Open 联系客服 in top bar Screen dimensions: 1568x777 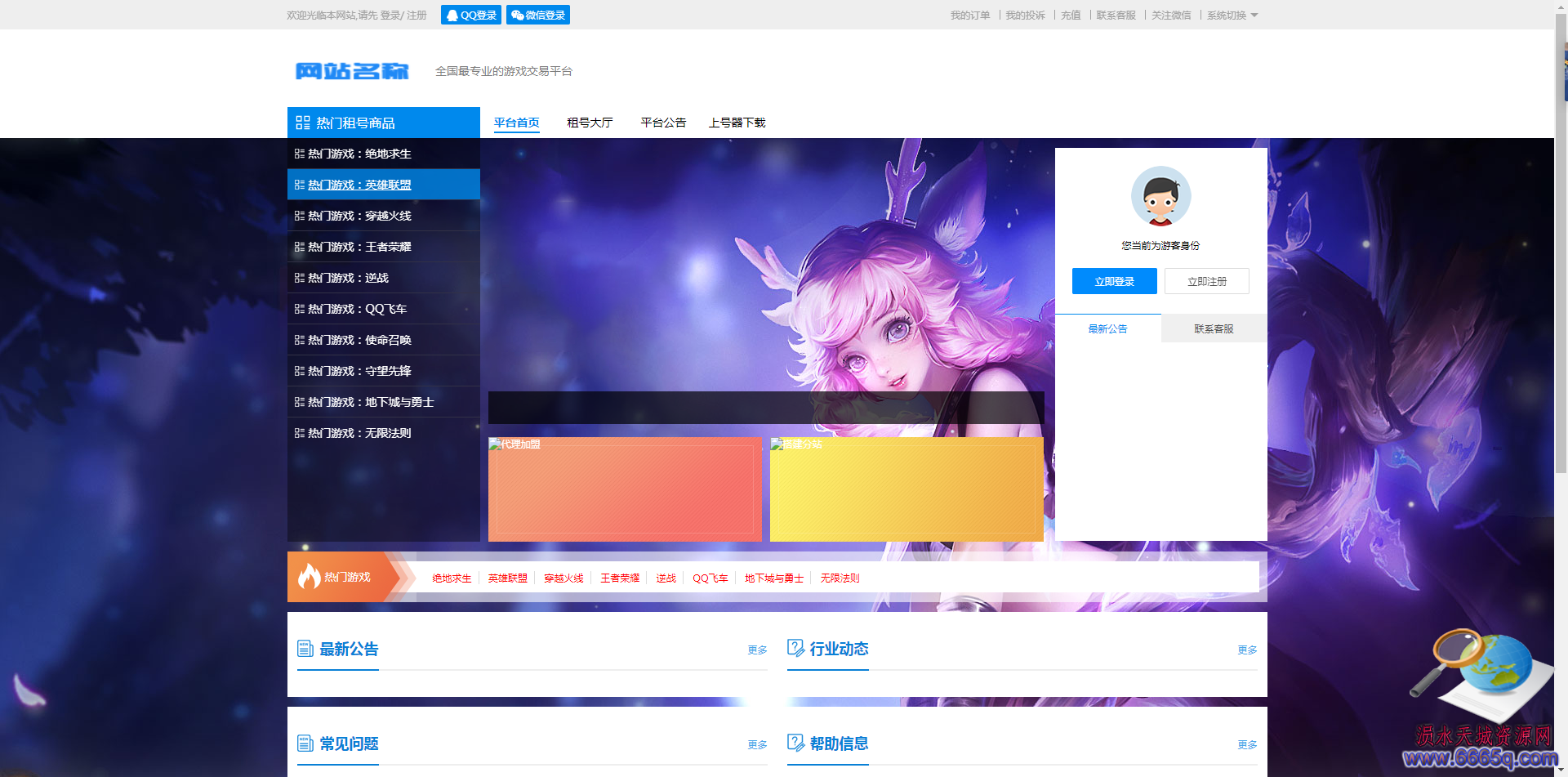pyautogui.click(x=1116, y=16)
